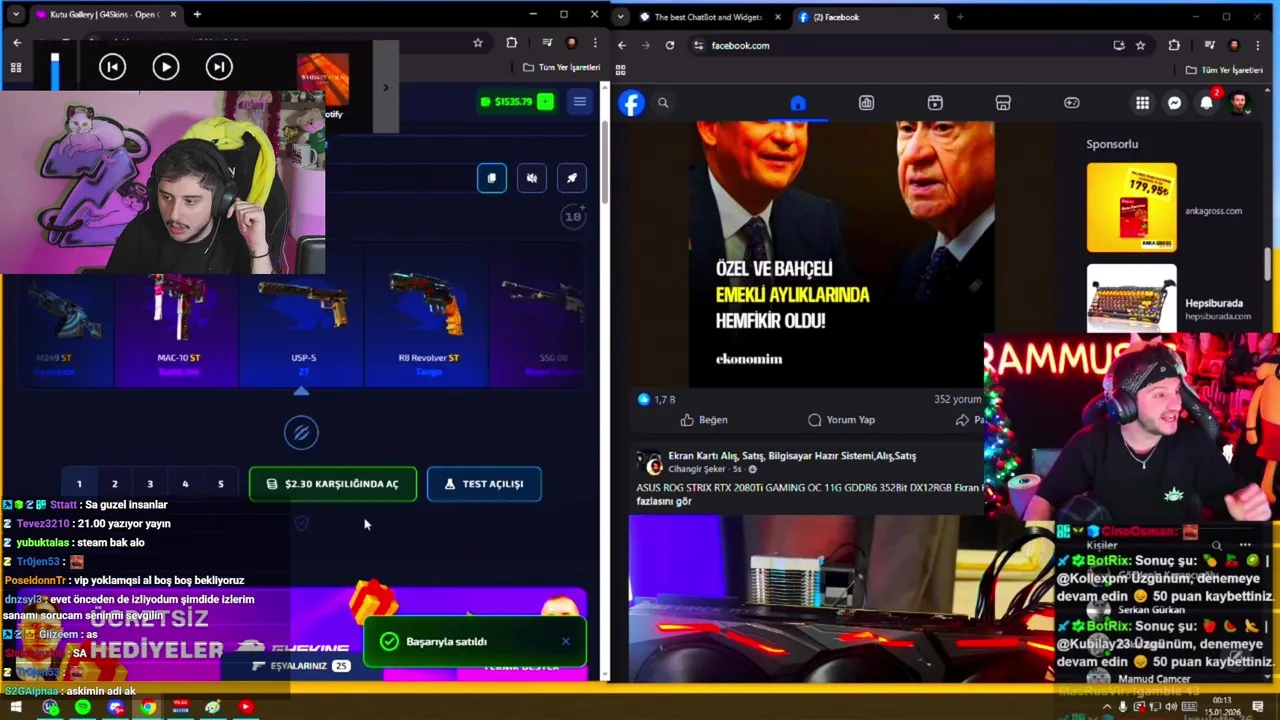
Task: Select case quantity 3
Action: (x=150, y=484)
